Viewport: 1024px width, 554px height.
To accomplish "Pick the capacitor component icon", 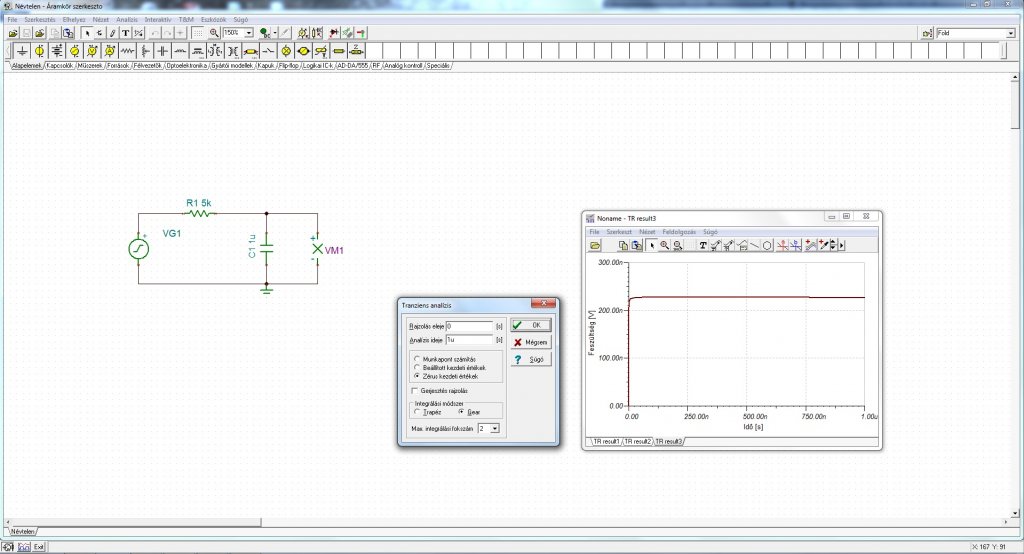I will 163,51.
